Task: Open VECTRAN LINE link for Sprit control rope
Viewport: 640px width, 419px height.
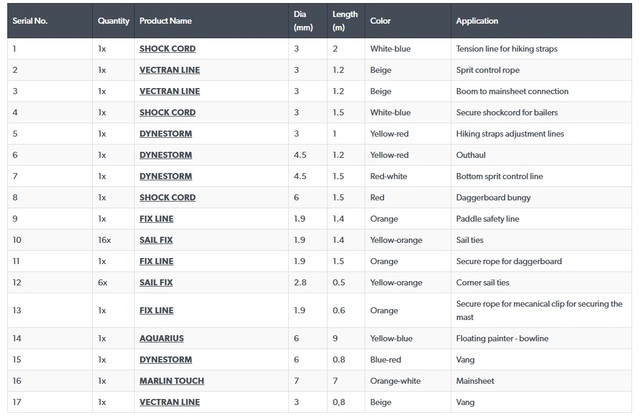Action: click(x=169, y=70)
